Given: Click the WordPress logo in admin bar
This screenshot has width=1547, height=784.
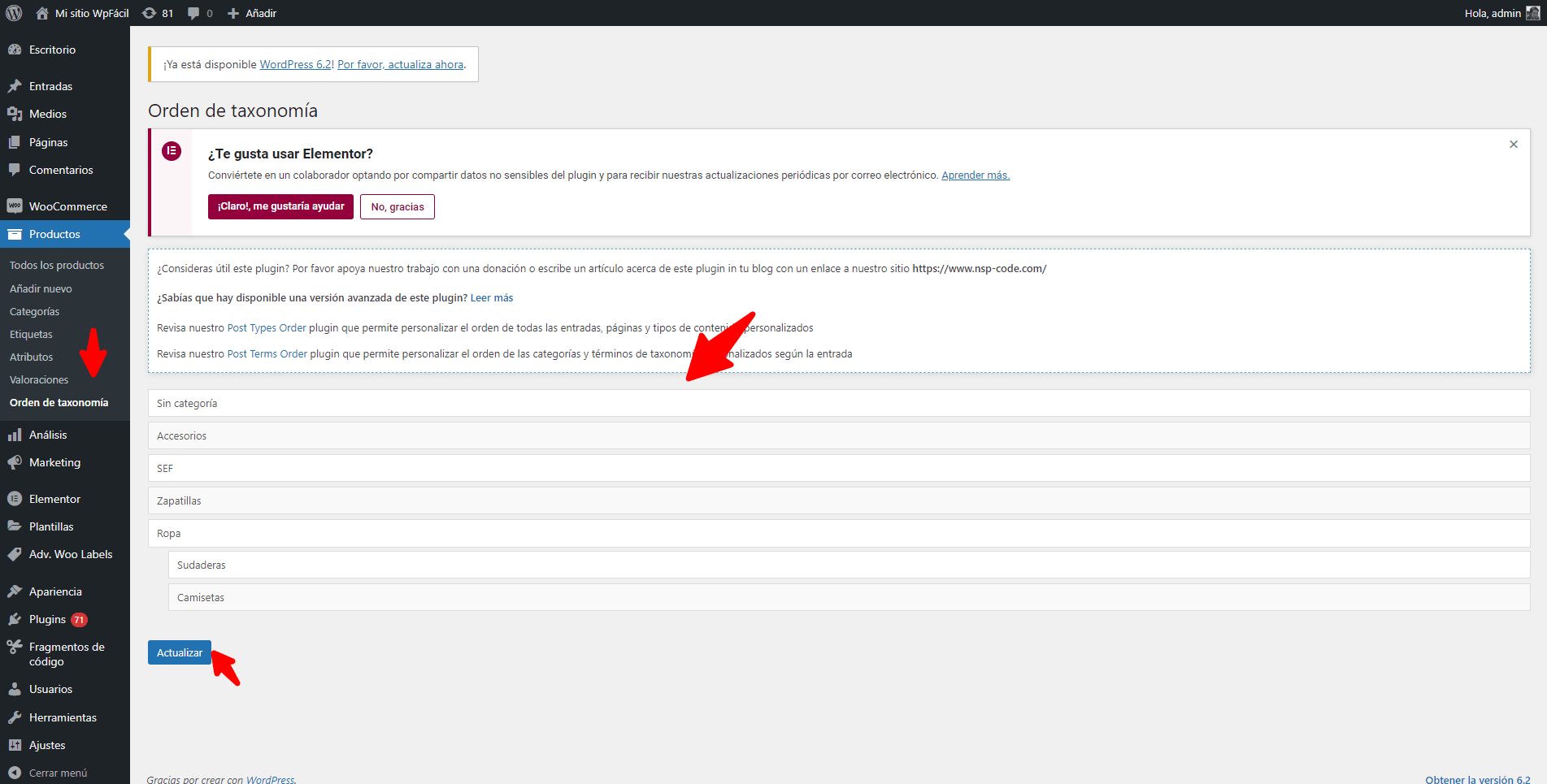Looking at the screenshot, I should pos(14,13).
